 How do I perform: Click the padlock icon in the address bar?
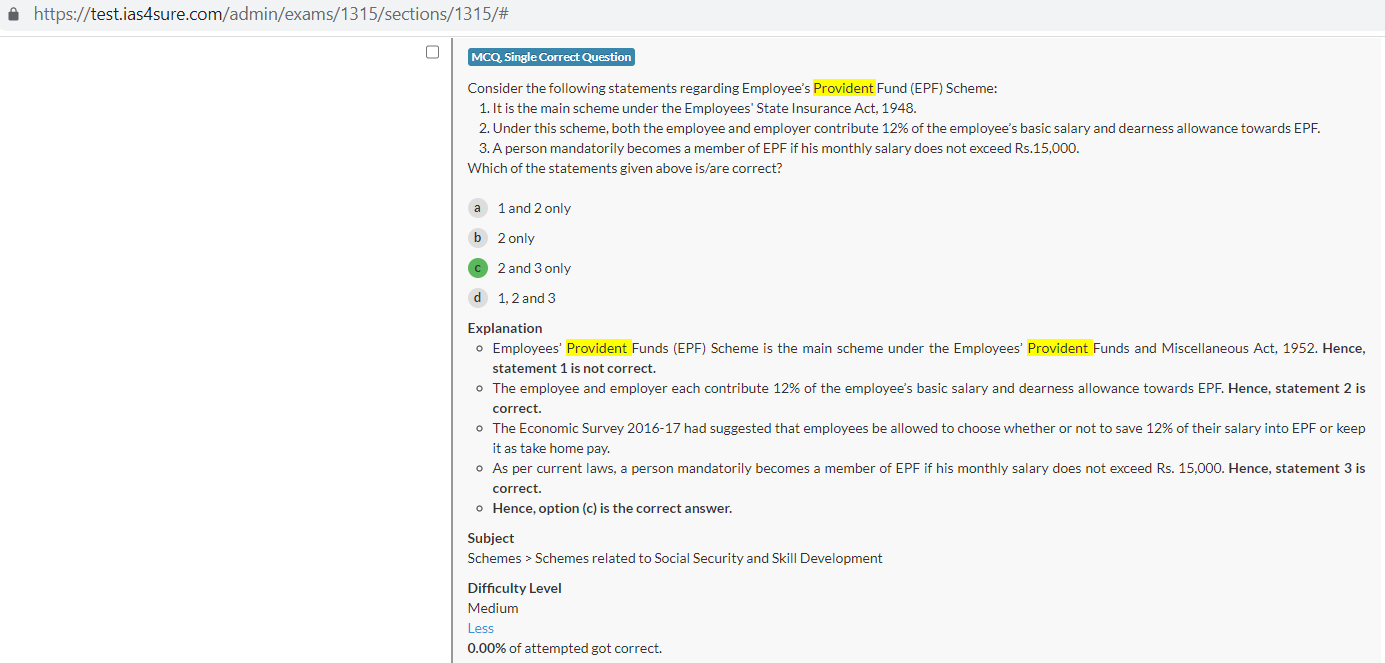pos(14,15)
